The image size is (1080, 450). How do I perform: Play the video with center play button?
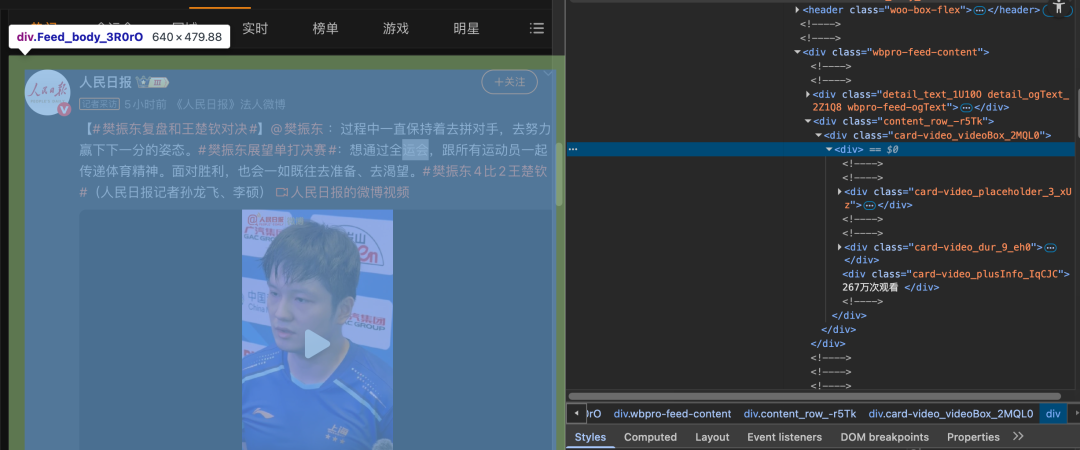(x=317, y=345)
